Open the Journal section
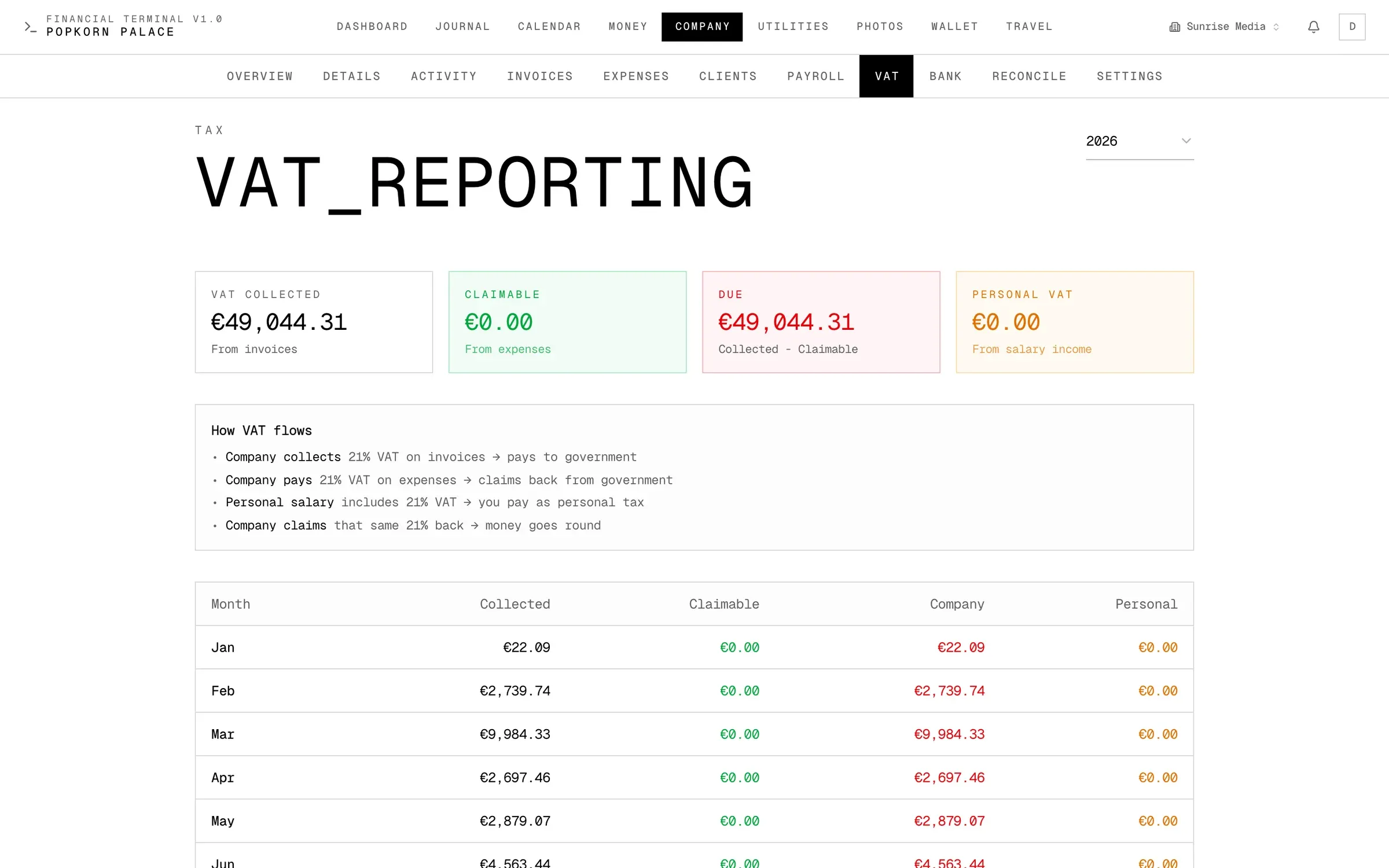Screen dimensions: 1389x868 point(462,27)
